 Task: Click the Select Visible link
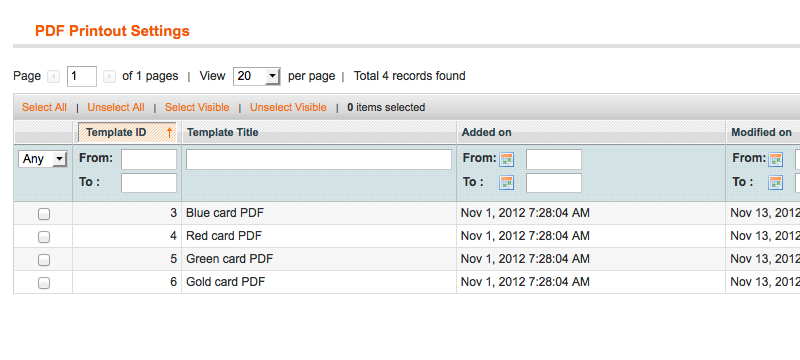[x=197, y=108]
